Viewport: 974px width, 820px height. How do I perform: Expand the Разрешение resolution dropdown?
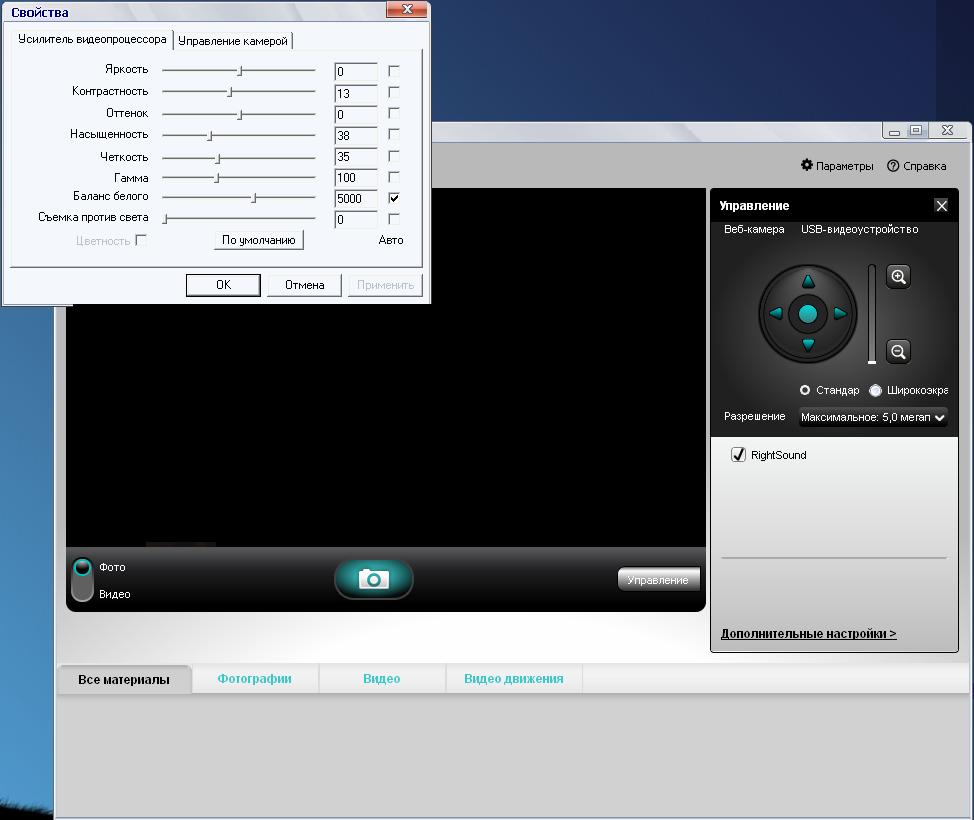point(872,417)
